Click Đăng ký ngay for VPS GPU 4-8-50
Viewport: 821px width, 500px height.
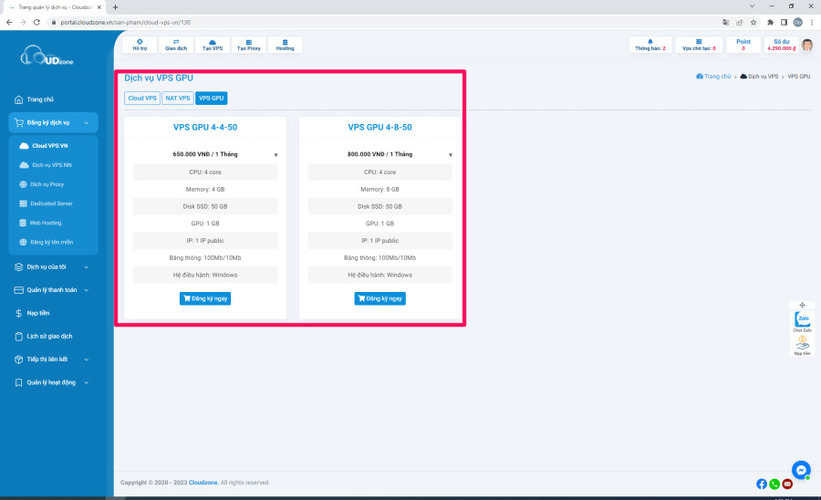[380, 298]
